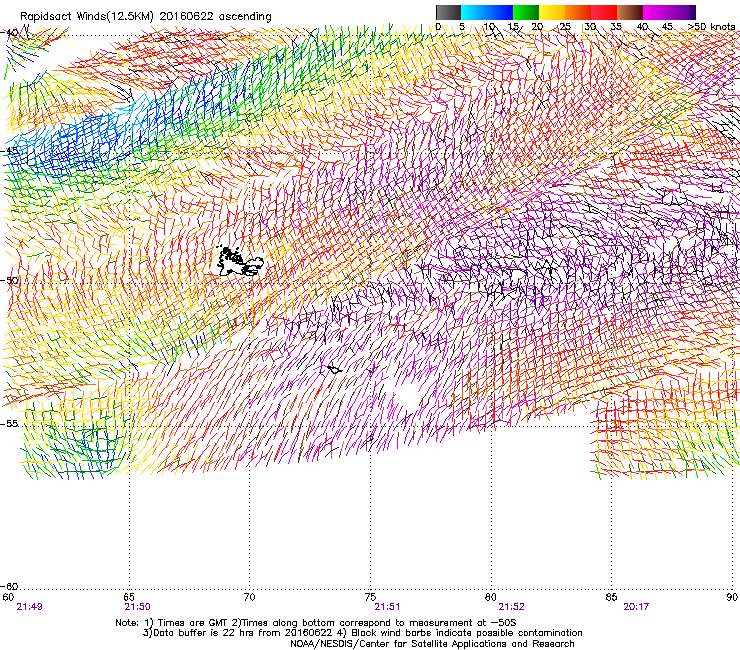Click the 20:17 time label

[x=636, y=607]
